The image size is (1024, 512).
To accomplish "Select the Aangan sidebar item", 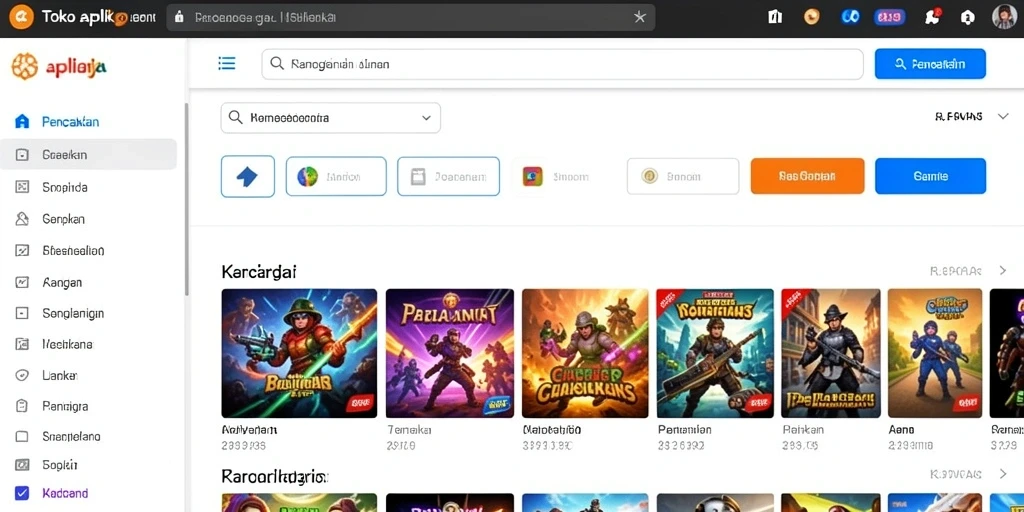I will pos(62,283).
